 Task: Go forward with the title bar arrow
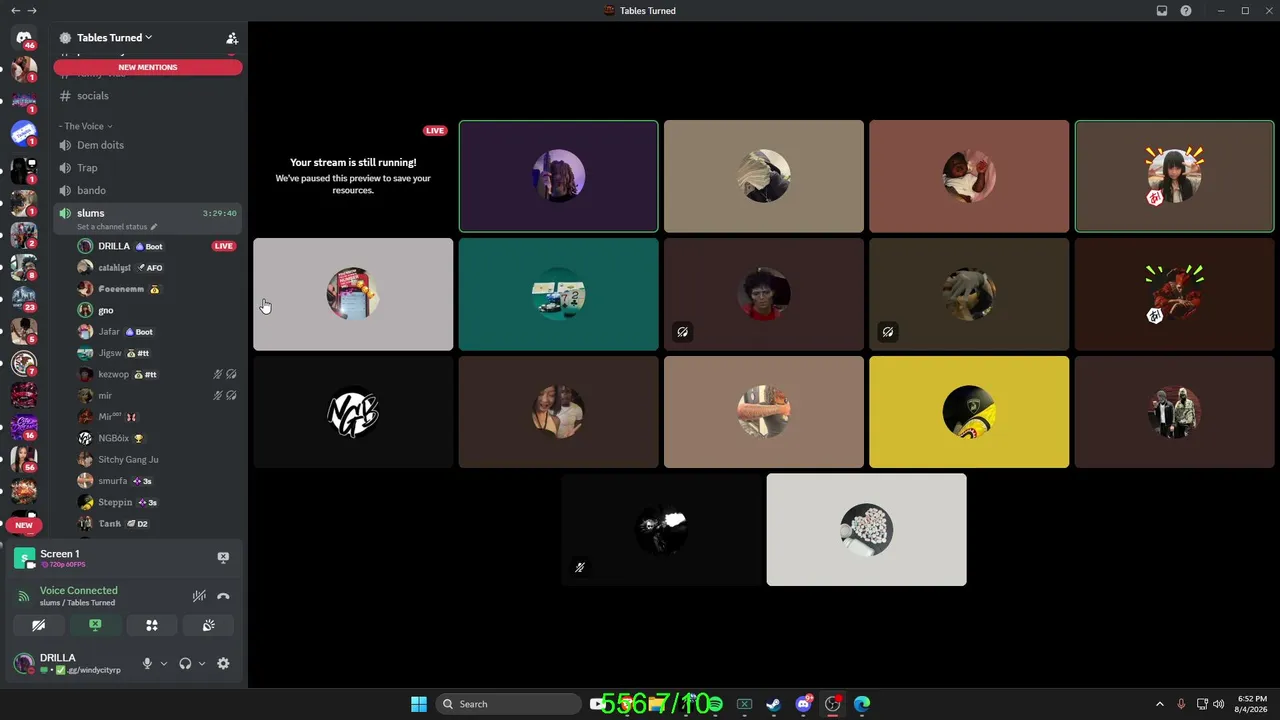click(x=32, y=10)
